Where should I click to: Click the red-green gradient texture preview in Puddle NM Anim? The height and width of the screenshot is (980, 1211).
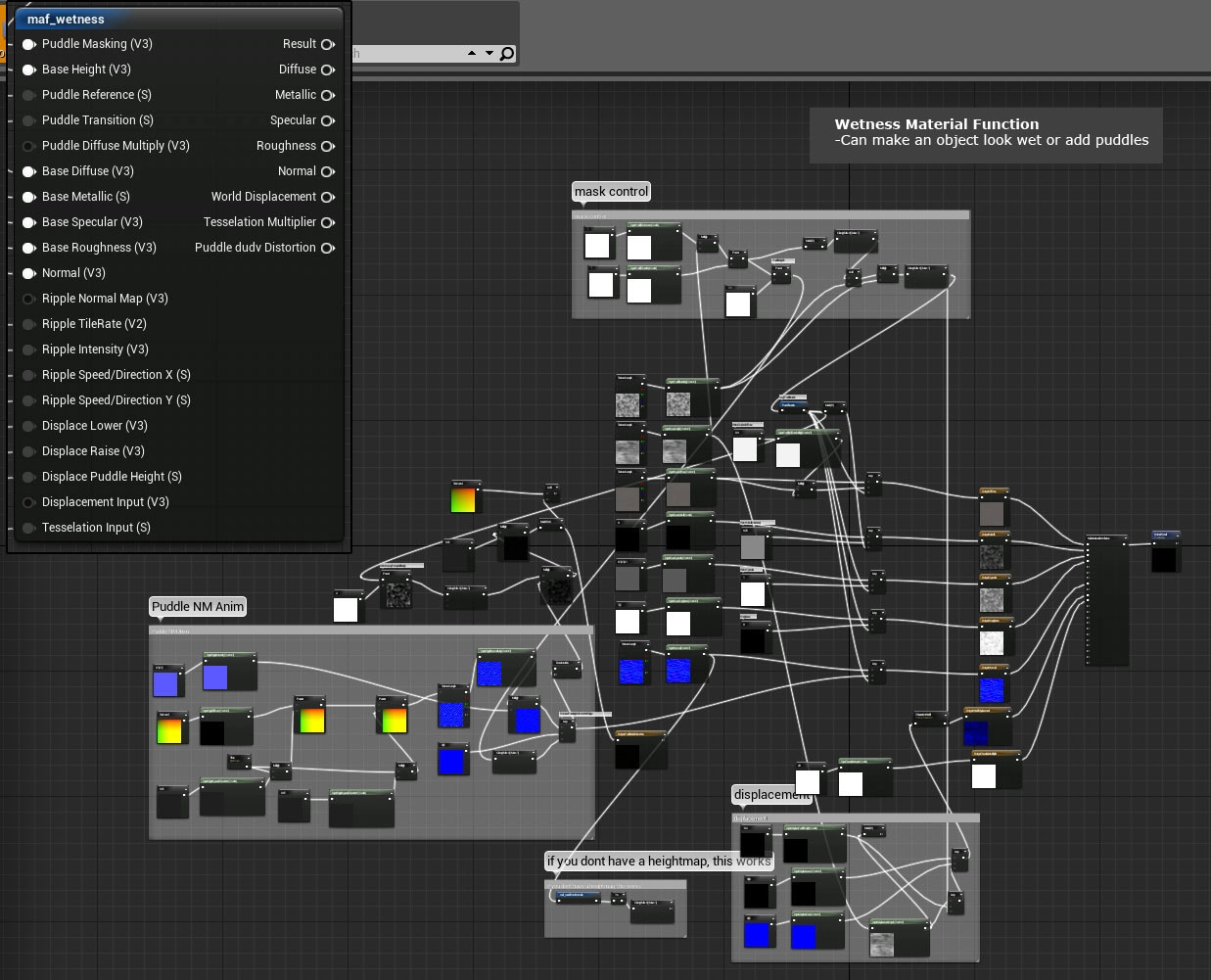click(x=169, y=729)
